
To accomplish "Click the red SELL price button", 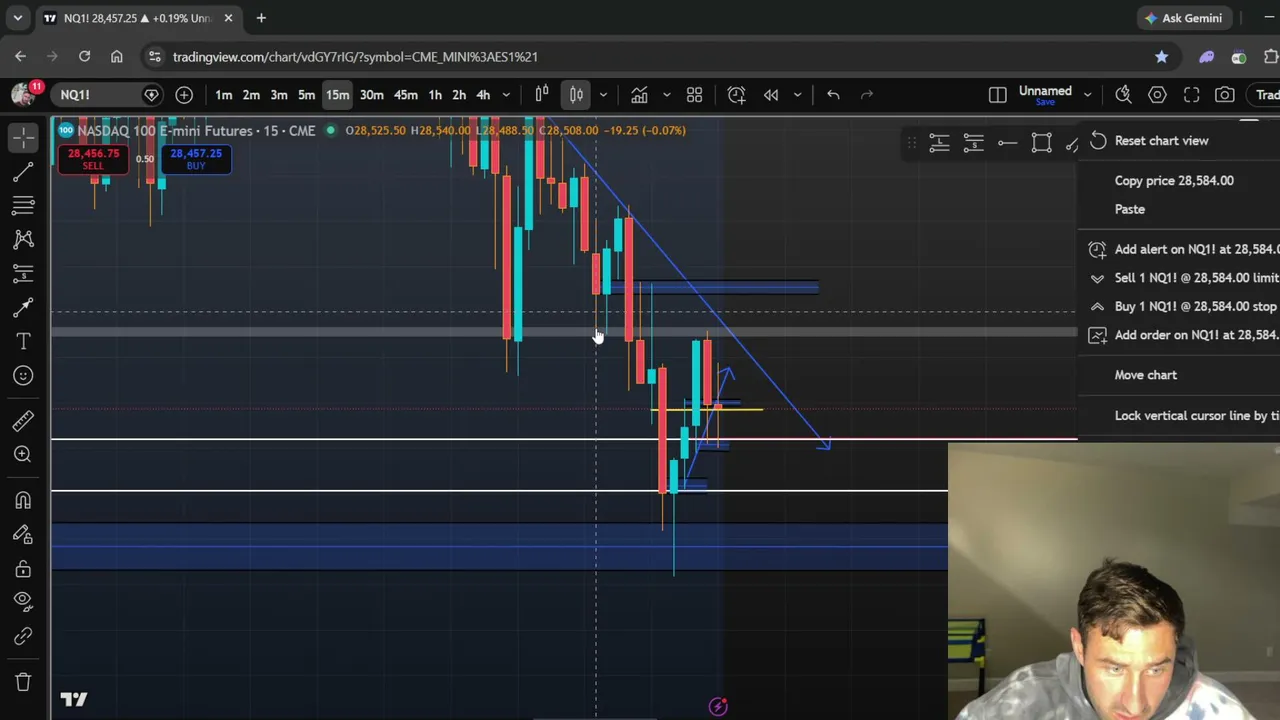I will pyautogui.click(x=93, y=158).
